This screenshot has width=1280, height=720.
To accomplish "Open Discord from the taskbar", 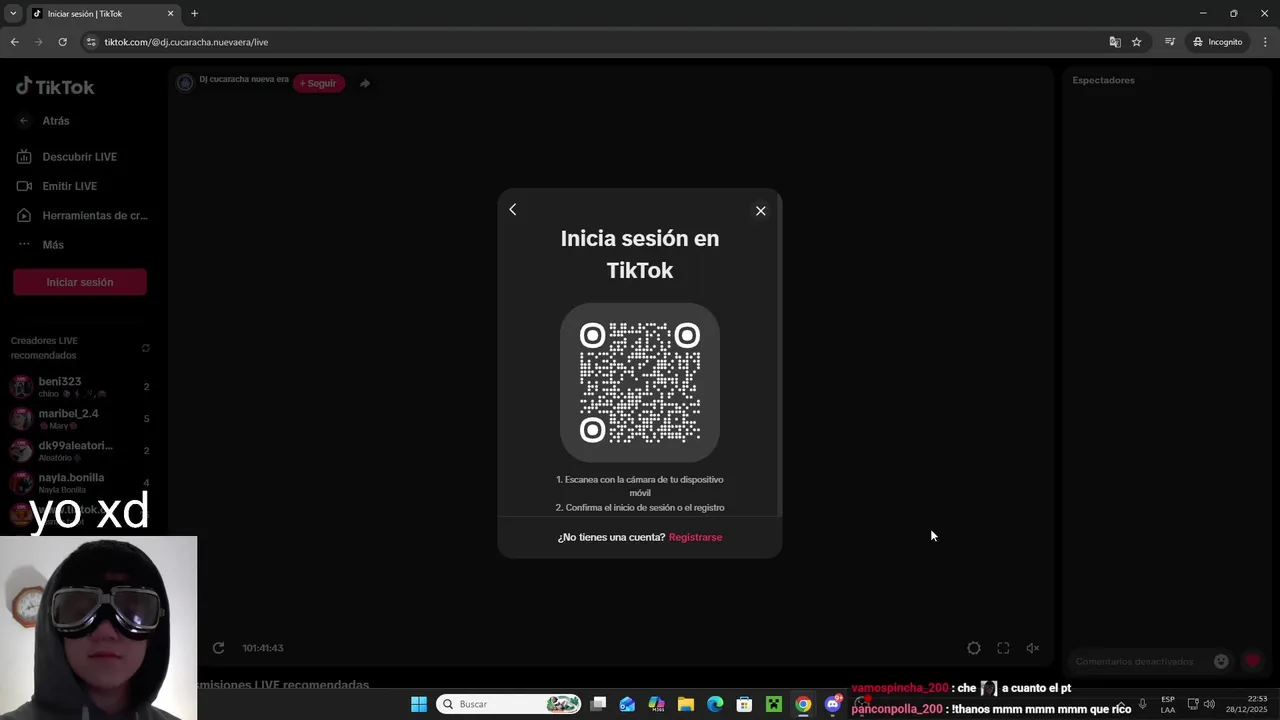I will pyautogui.click(x=833, y=704).
